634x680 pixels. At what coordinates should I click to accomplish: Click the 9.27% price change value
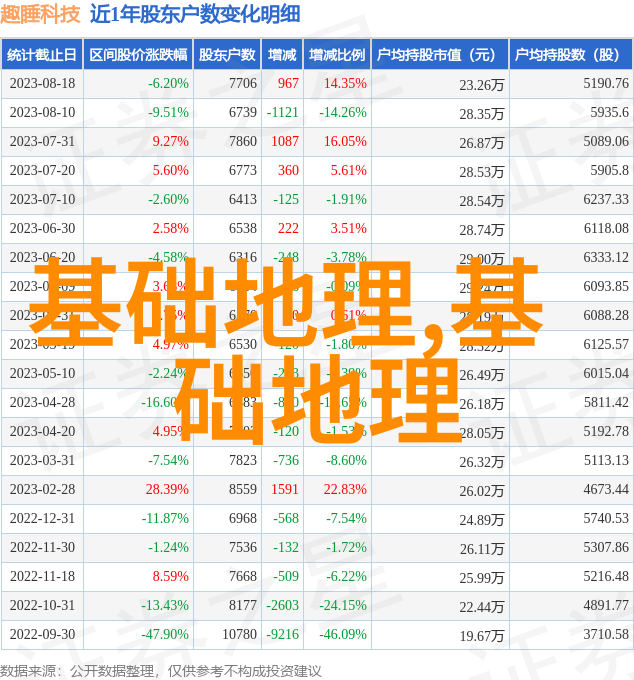(x=170, y=141)
